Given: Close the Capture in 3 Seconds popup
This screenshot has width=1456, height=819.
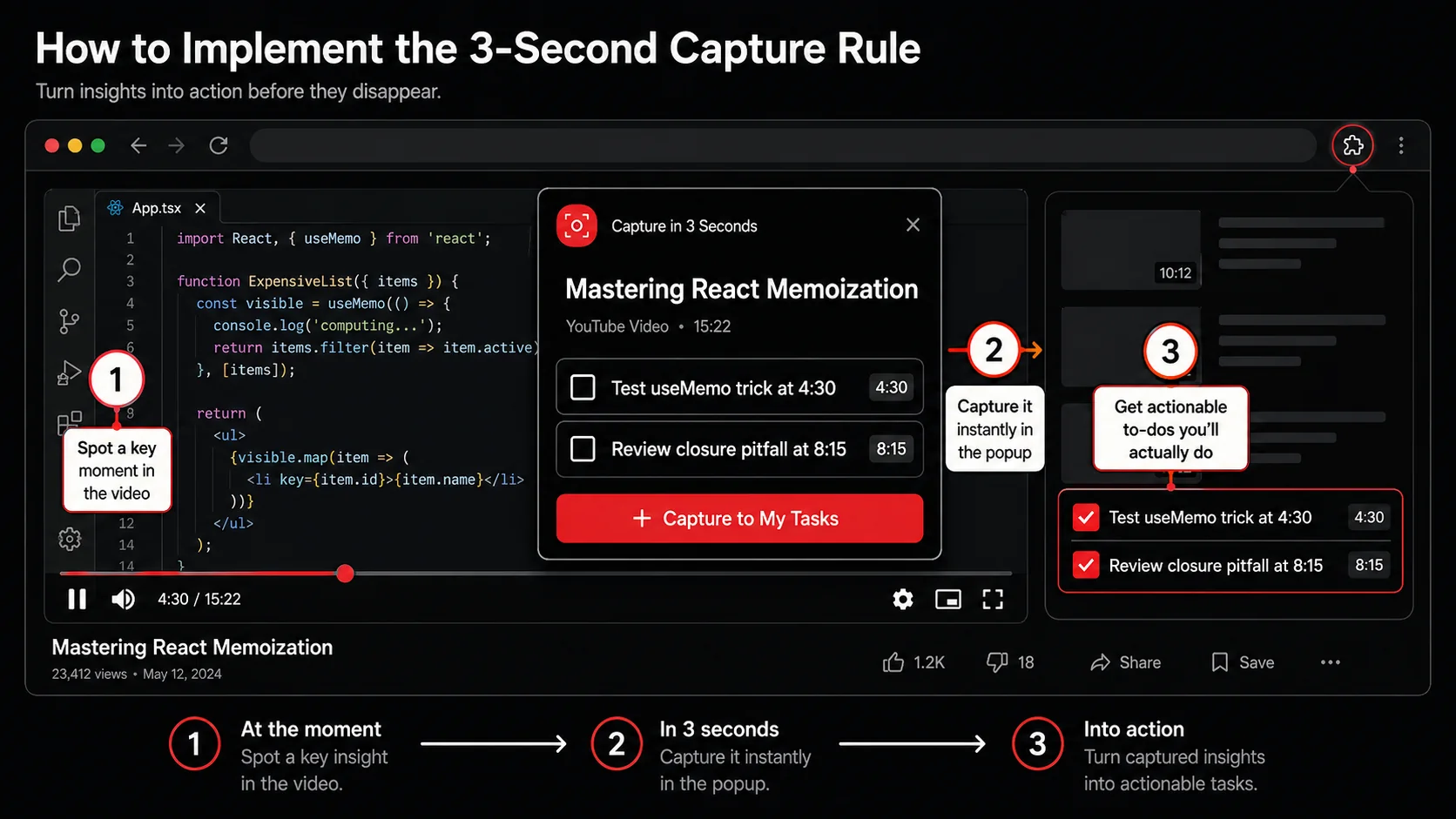Looking at the screenshot, I should pos(913,225).
